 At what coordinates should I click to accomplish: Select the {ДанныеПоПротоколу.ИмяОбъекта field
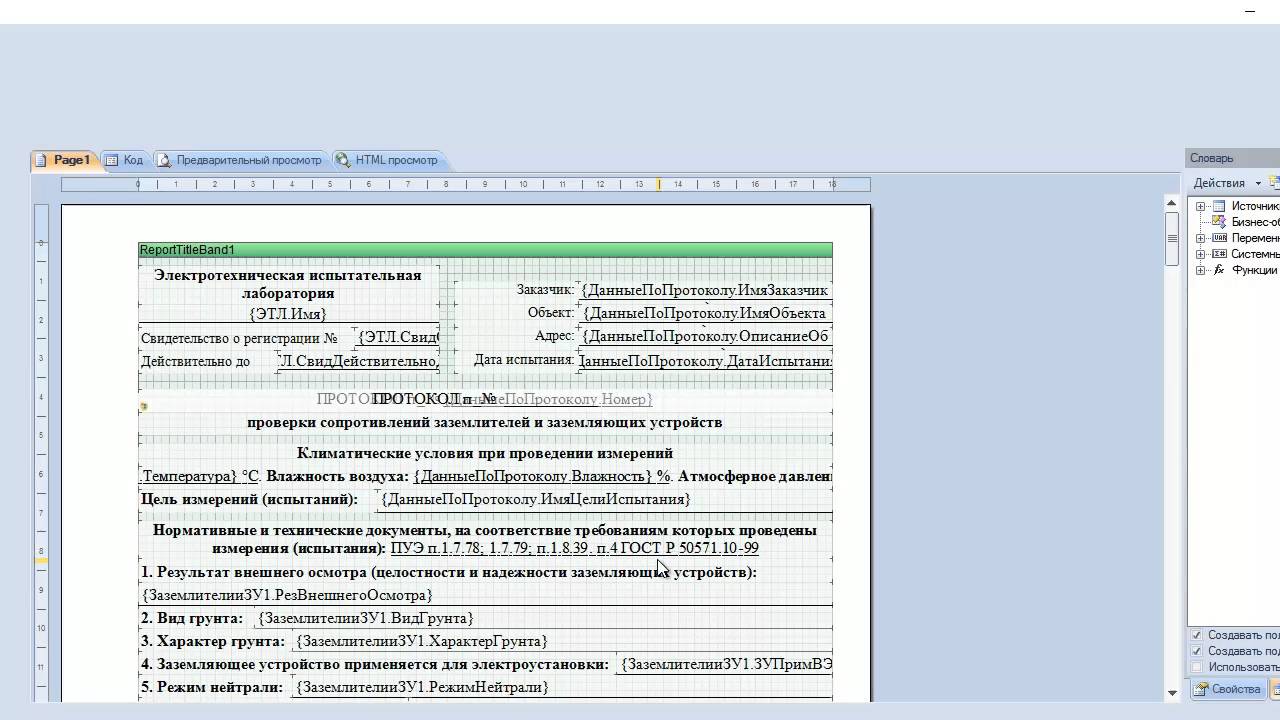pos(705,313)
